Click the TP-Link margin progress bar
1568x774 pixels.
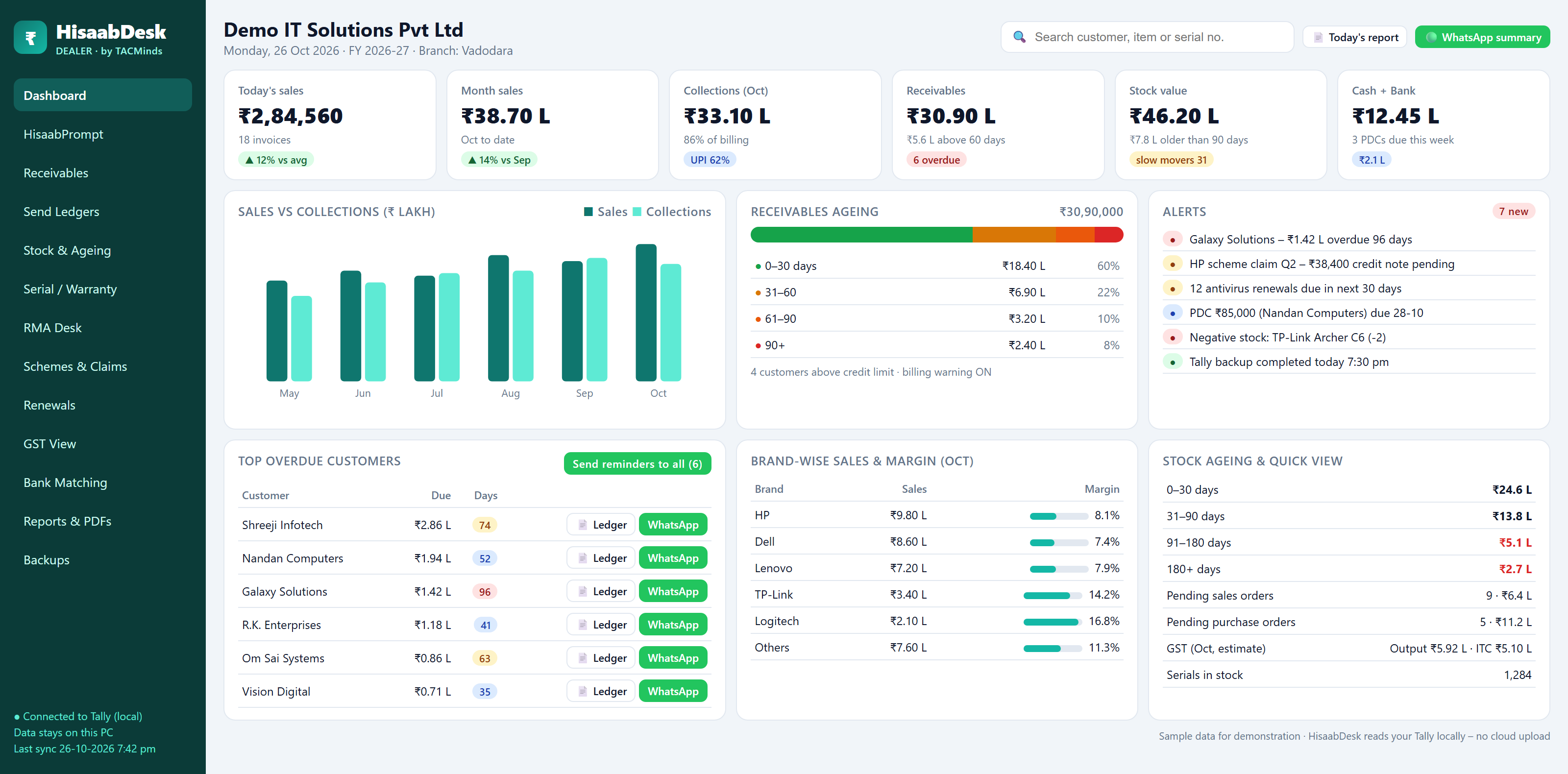1053,596
